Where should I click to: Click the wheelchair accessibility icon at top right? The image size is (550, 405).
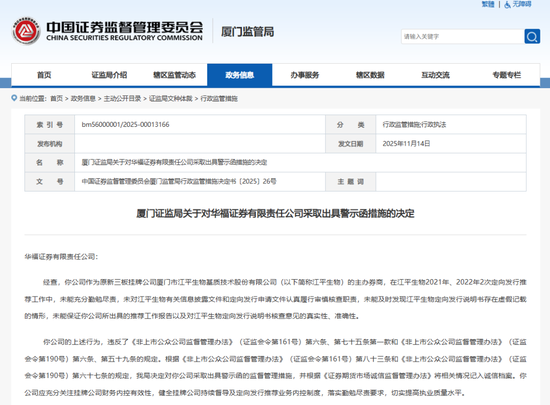pos(507,5)
